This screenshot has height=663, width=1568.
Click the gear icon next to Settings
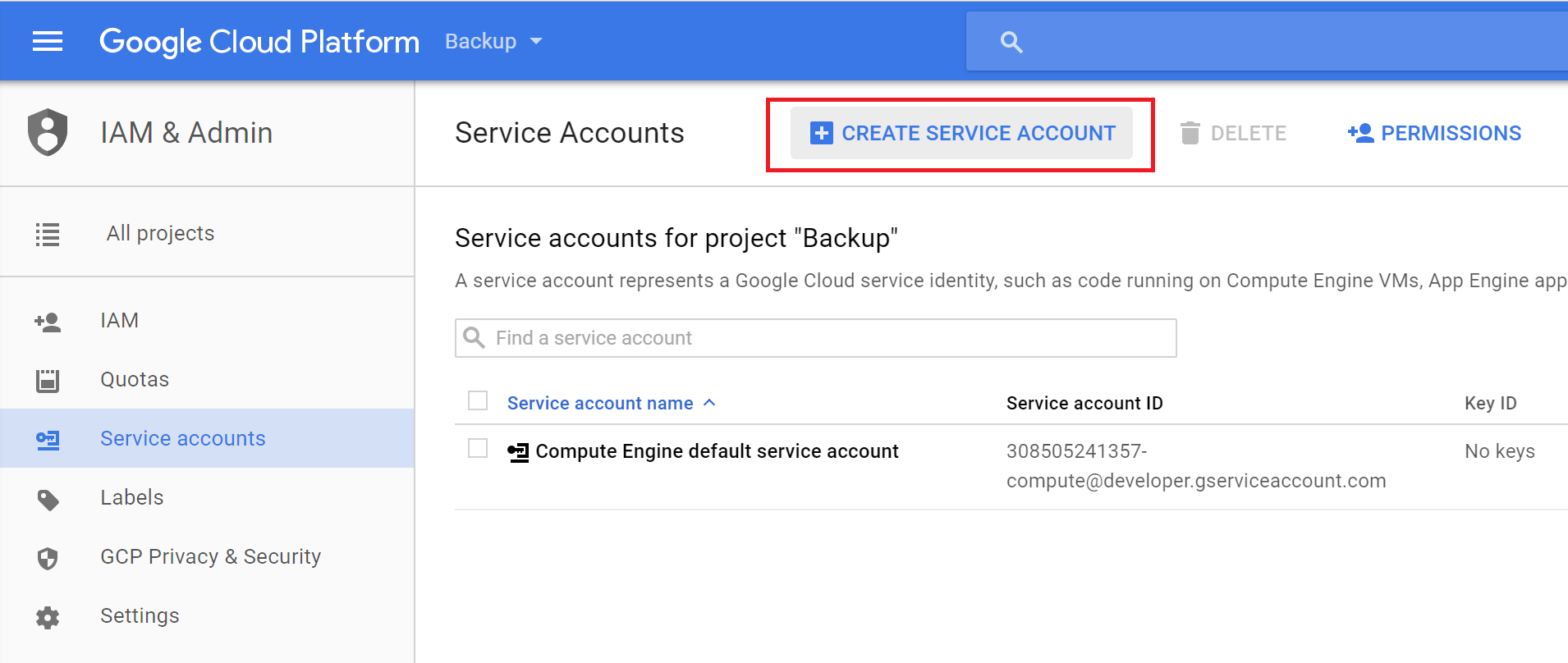tap(48, 617)
